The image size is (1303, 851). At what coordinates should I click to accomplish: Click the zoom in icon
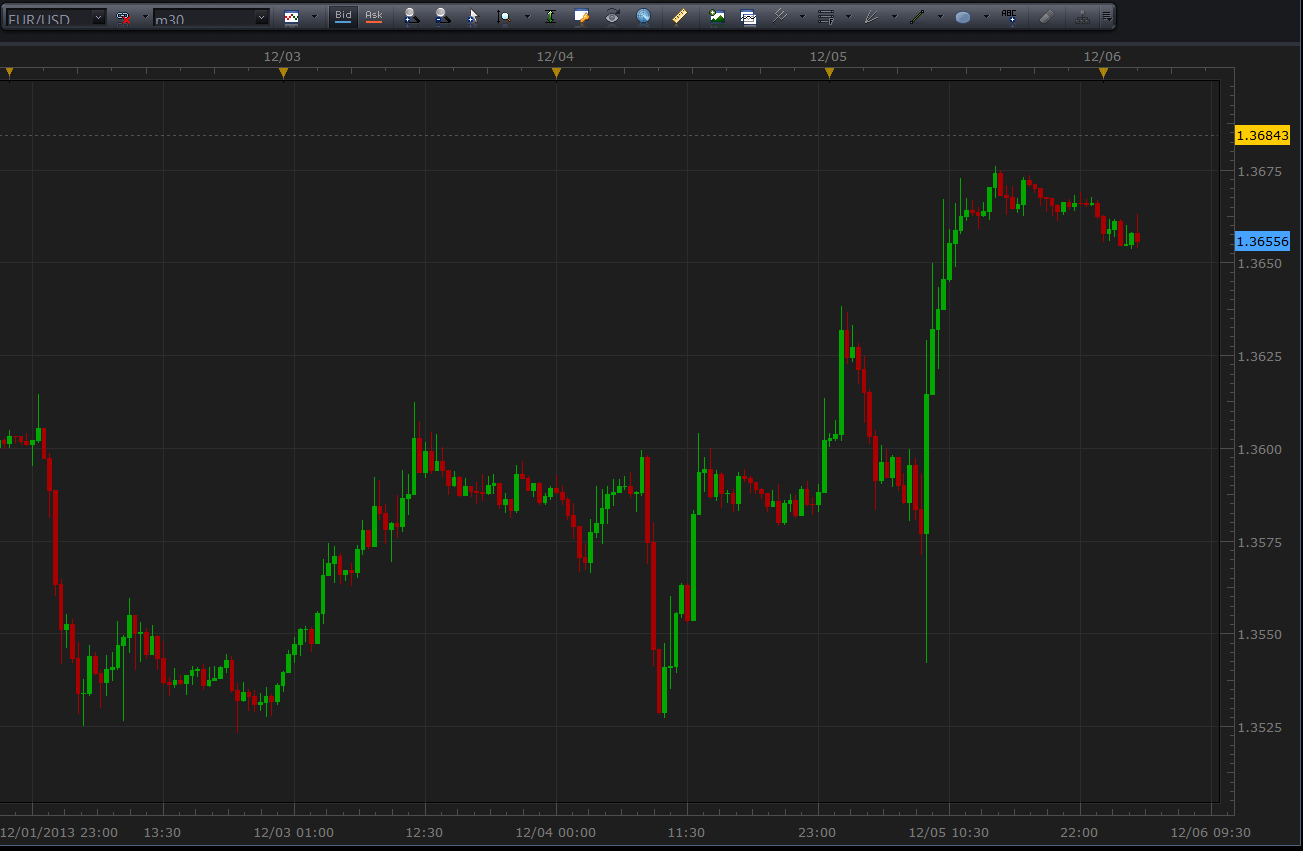point(411,16)
